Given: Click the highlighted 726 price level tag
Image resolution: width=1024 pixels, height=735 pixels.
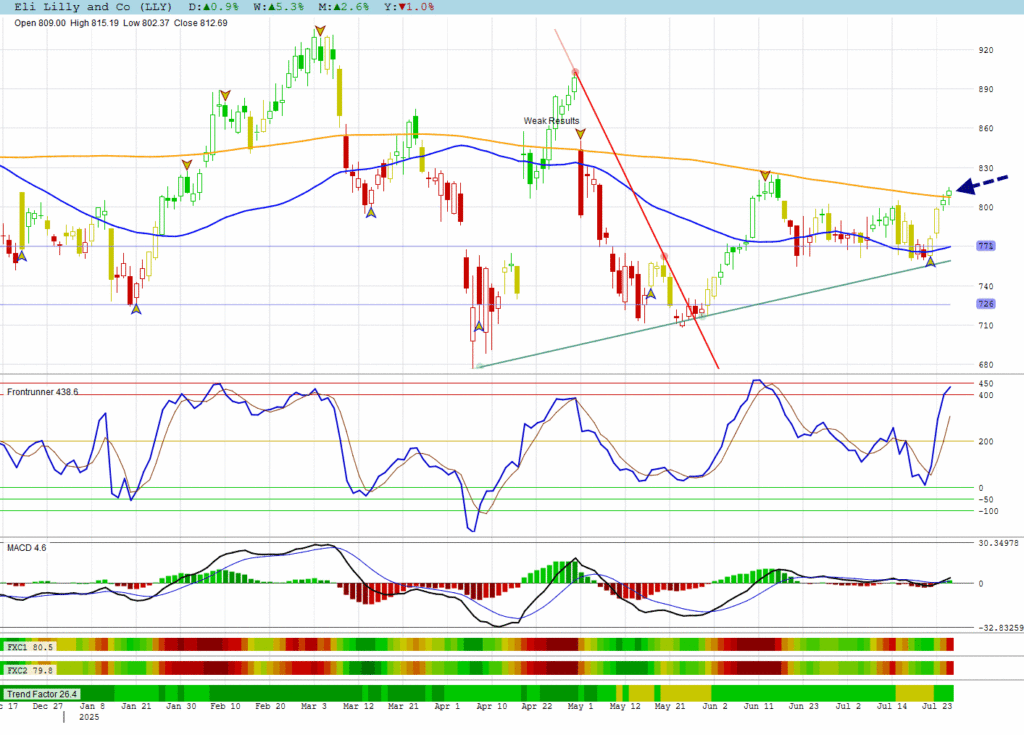Looking at the screenshot, I should [x=985, y=304].
